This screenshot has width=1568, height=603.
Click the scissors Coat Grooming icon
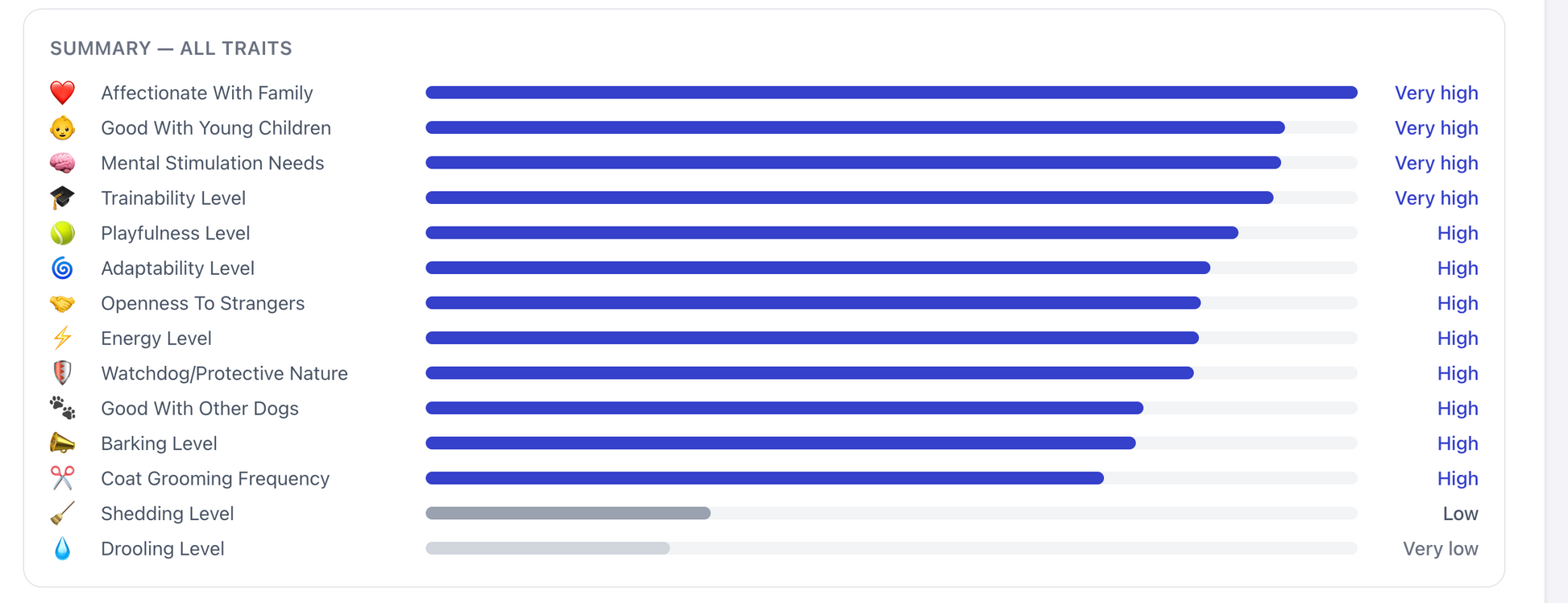62,479
